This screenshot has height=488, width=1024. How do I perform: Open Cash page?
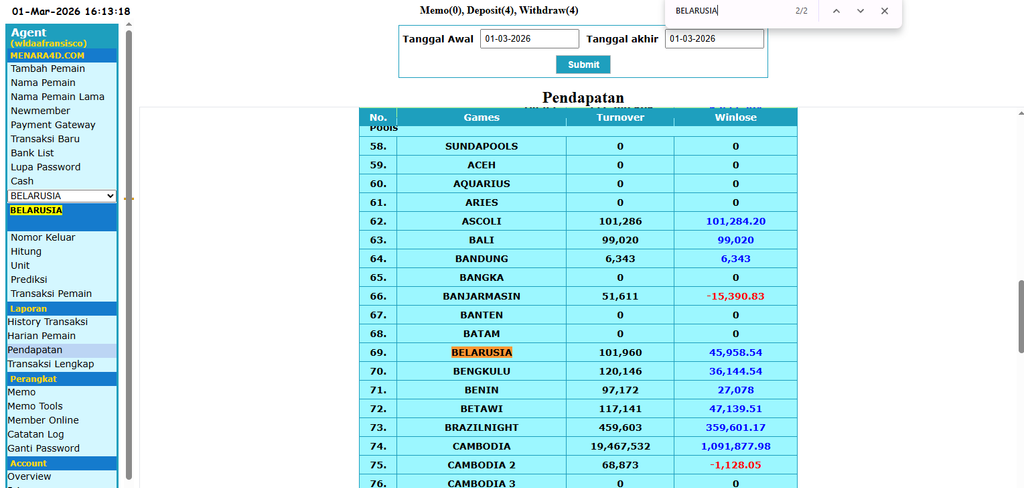click(x=22, y=181)
